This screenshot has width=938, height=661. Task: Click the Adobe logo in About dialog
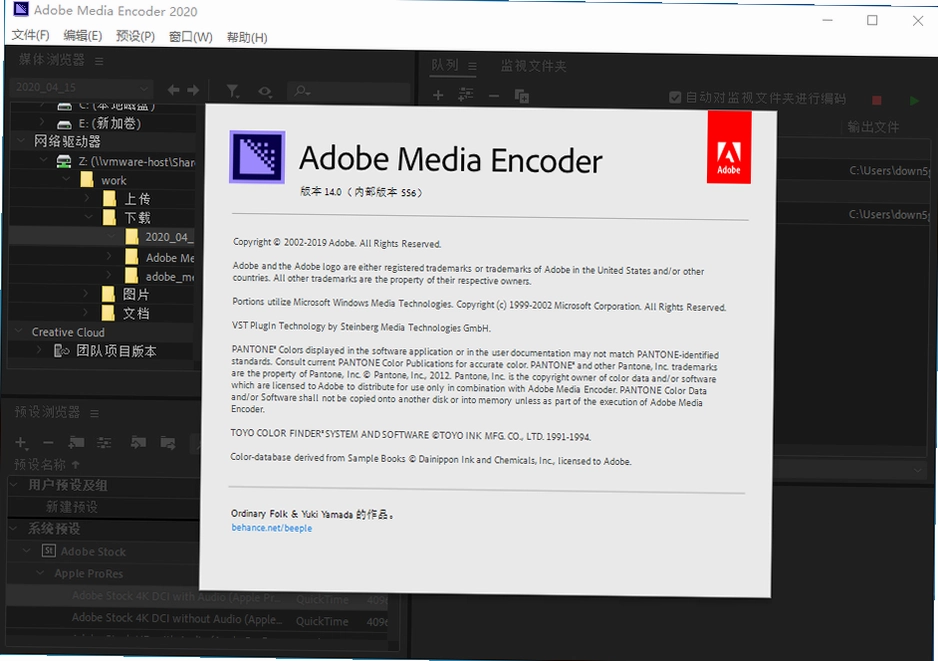(729, 147)
